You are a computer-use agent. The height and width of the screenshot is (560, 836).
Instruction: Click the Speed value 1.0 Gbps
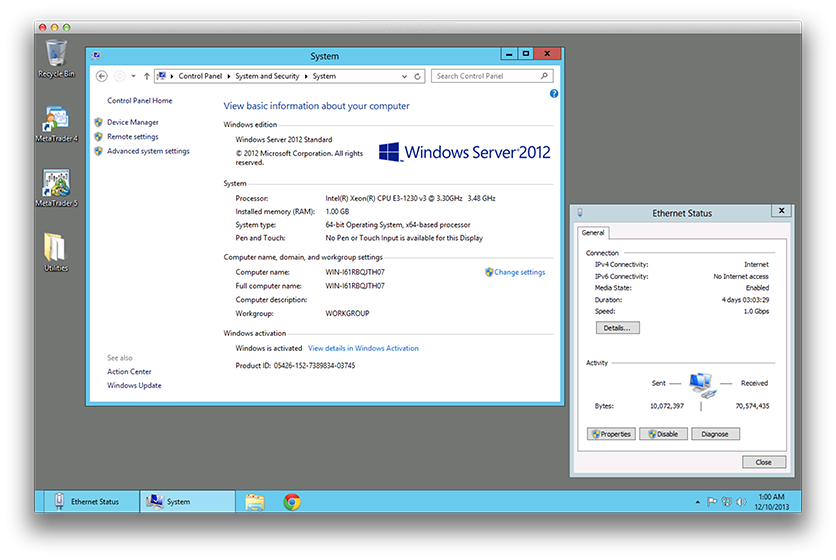[756, 311]
